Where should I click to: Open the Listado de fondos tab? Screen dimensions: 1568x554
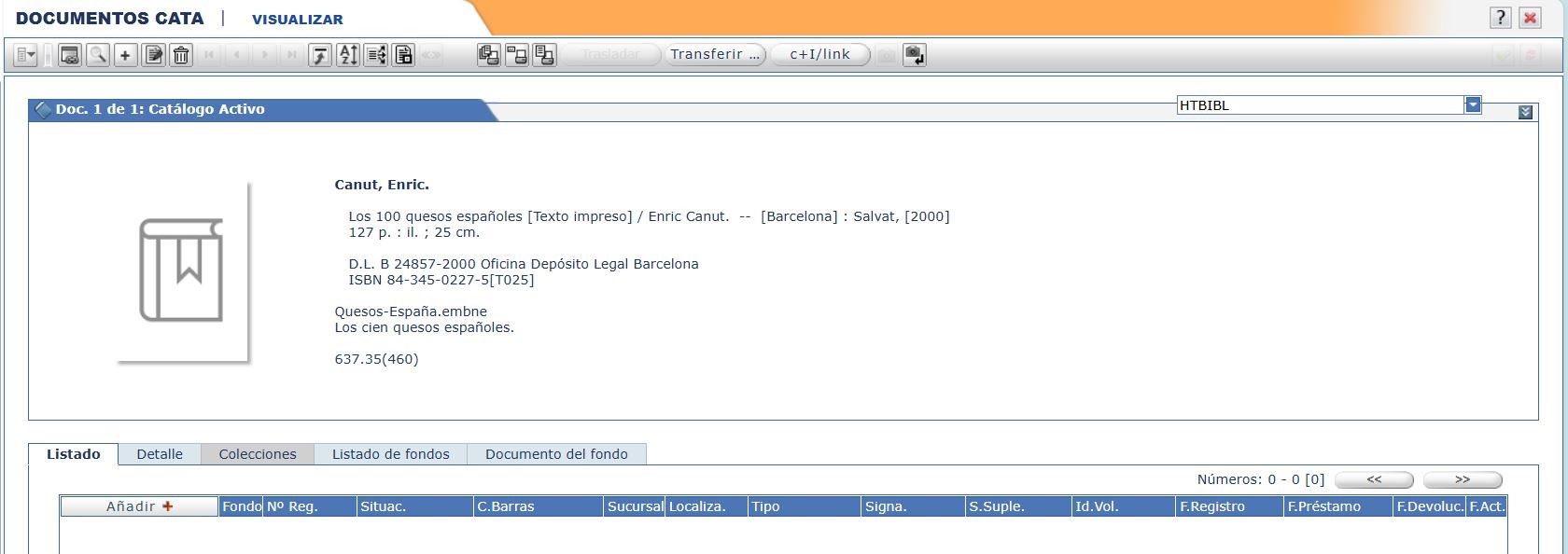390,454
